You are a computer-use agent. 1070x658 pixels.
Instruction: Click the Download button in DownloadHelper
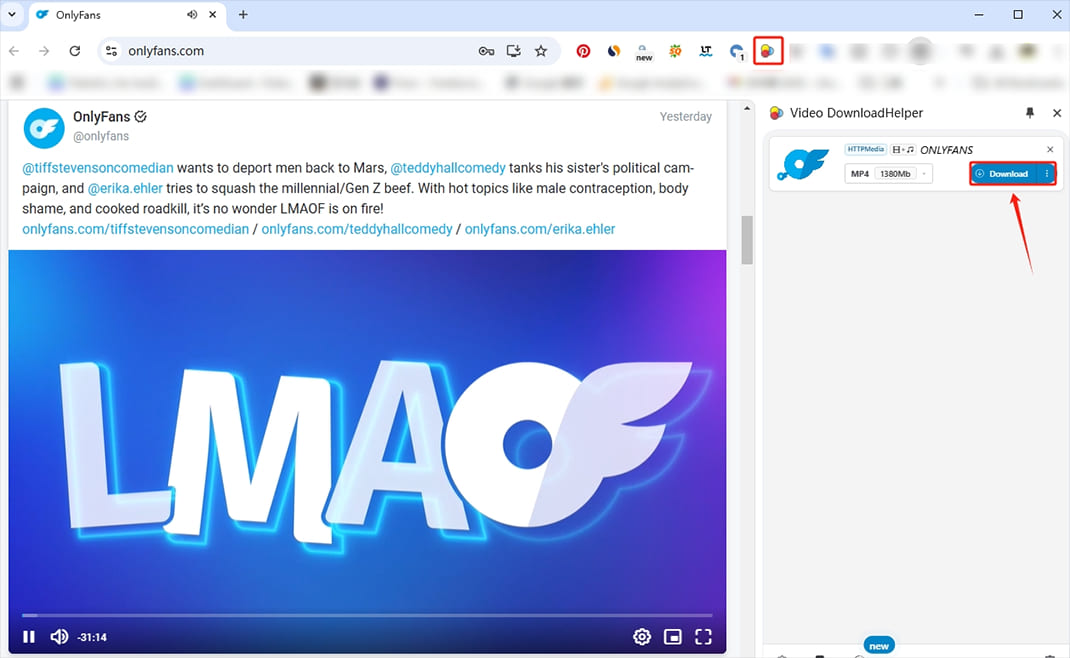click(x=1004, y=174)
